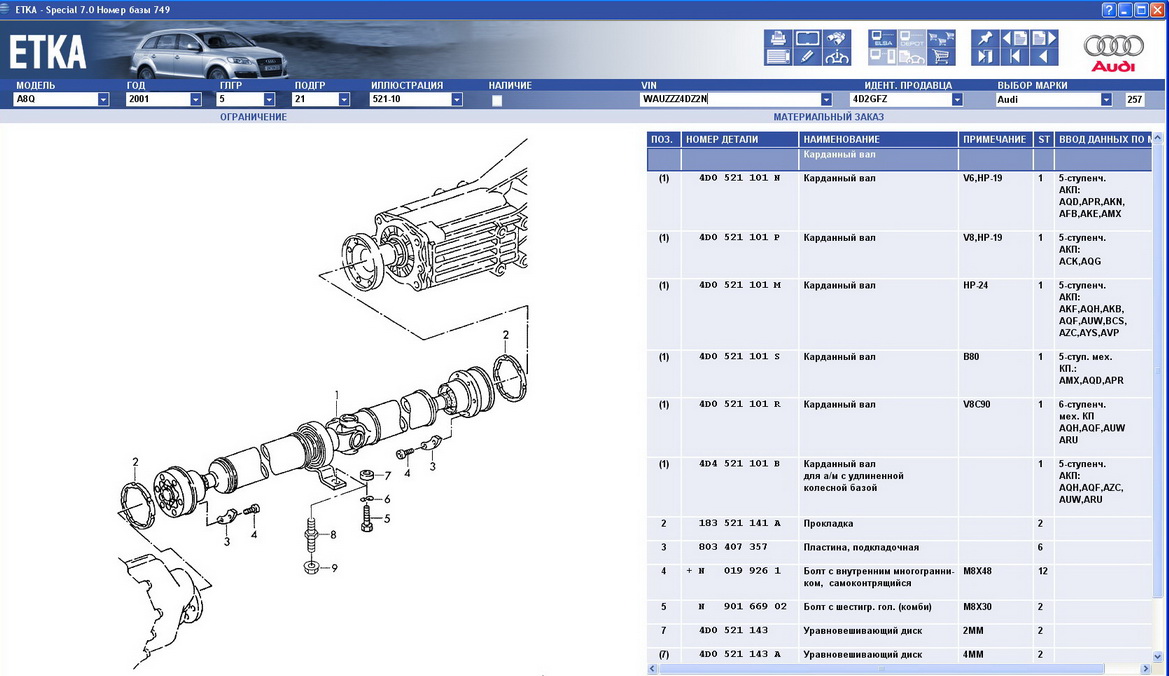Toggle the НАЛИЧИЕ checkbox
1169x676 pixels.
click(497, 100)
